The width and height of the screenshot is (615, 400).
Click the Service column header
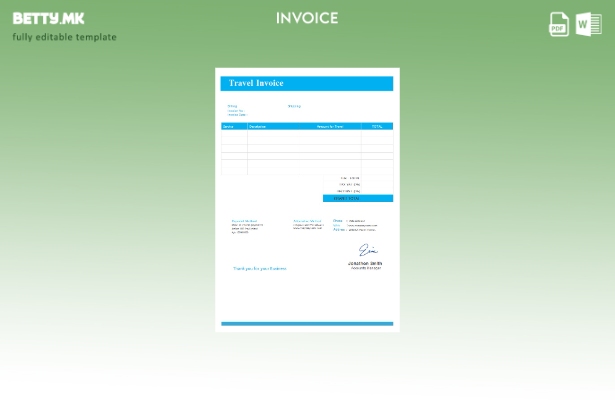tap(228, 126)
